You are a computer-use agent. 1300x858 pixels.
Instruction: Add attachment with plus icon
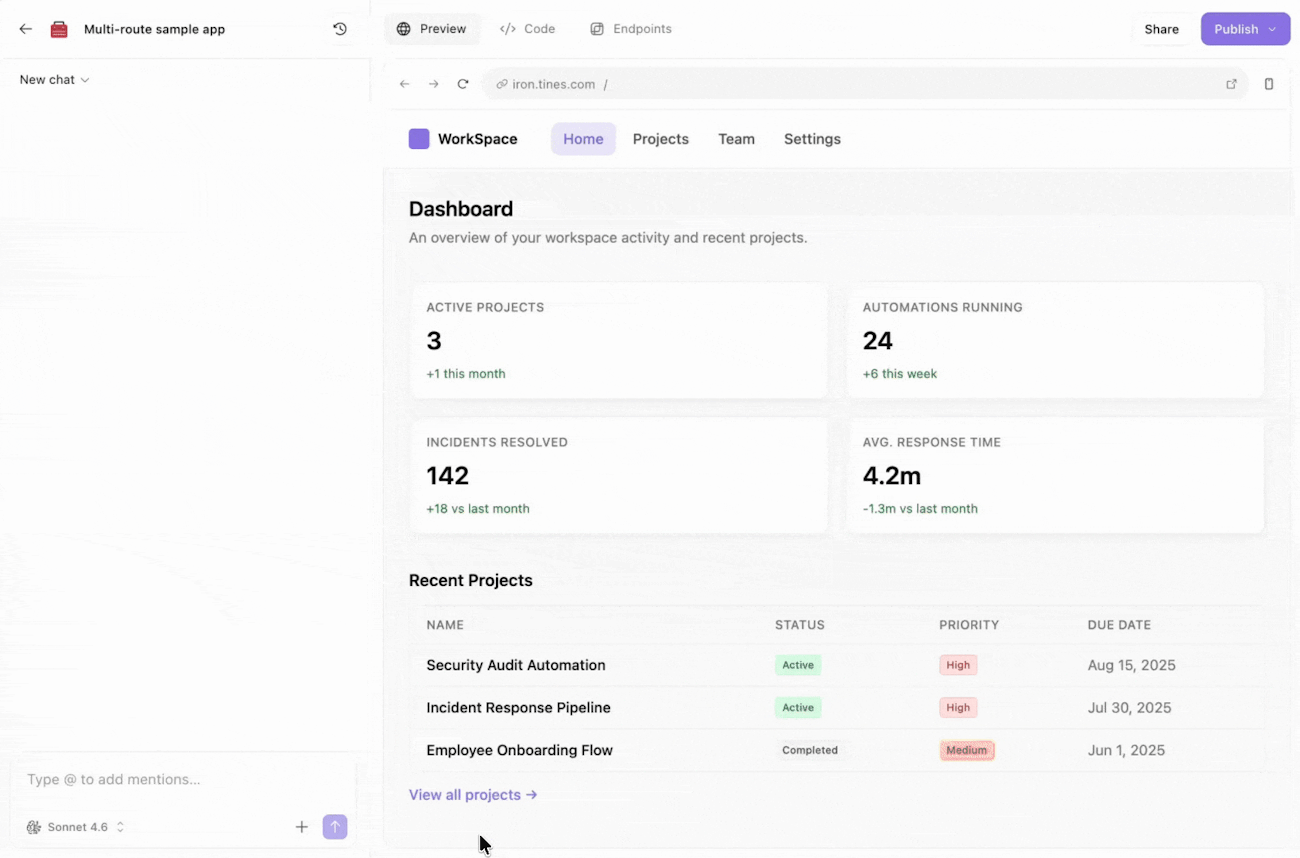click(x=302, y=827)
